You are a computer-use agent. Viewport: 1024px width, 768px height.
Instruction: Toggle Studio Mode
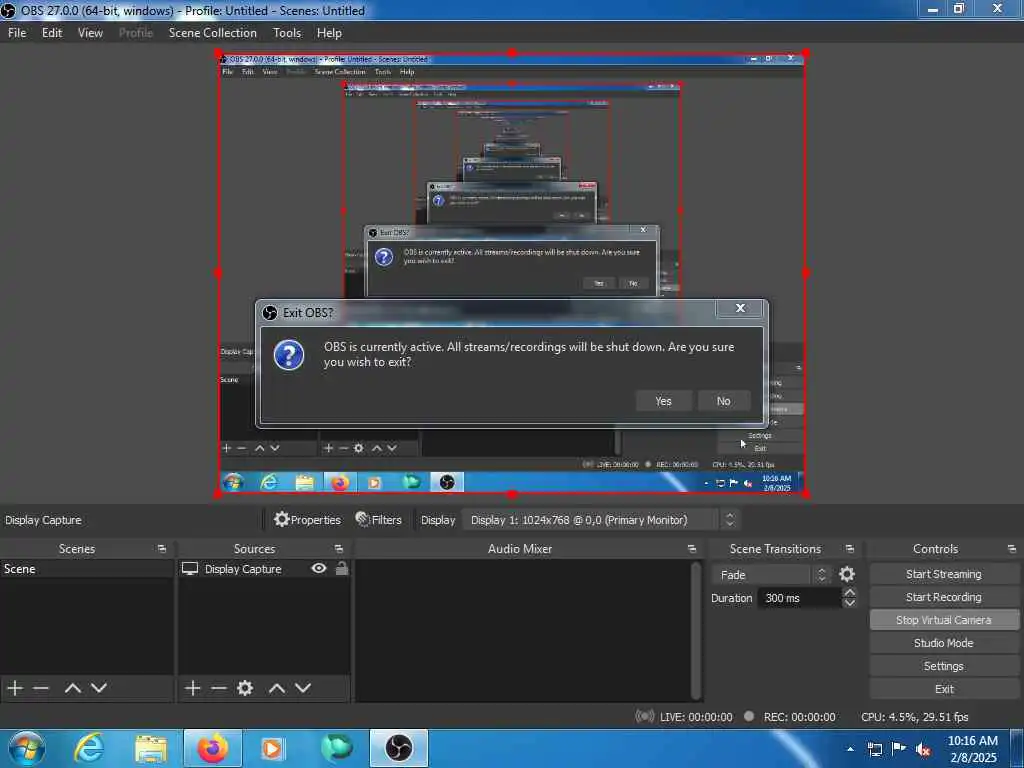point(944,643)
